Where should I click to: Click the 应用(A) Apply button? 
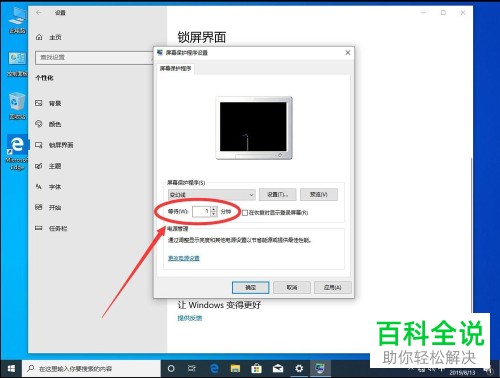pos(332,287)
